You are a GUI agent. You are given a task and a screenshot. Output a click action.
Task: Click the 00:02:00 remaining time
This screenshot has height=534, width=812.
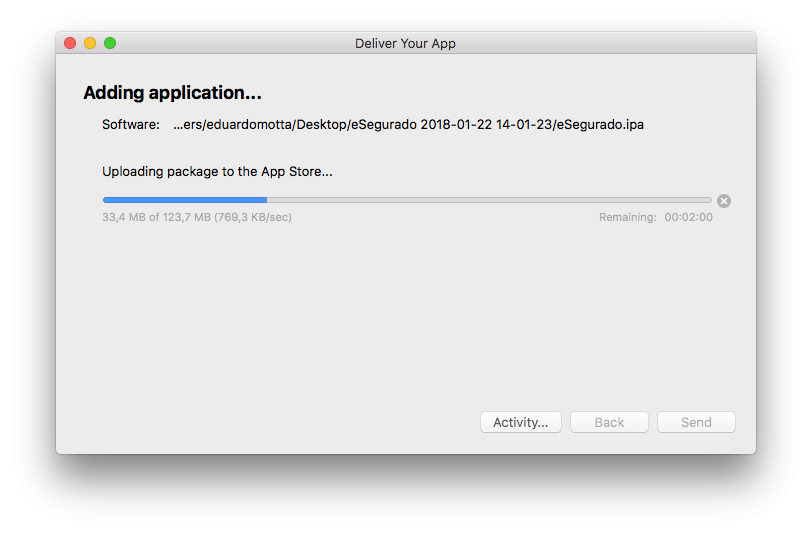coord(689,217)
